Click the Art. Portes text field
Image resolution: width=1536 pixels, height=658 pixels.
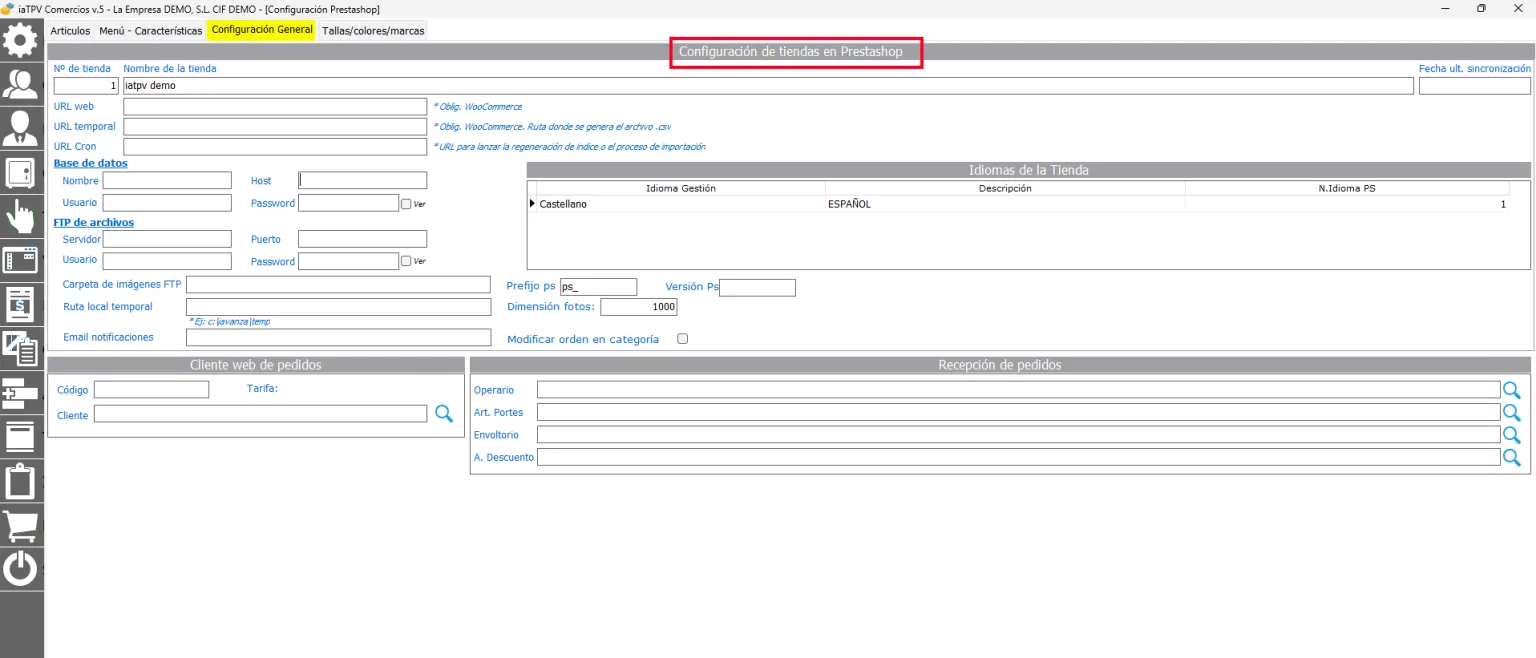[1019, 412]
